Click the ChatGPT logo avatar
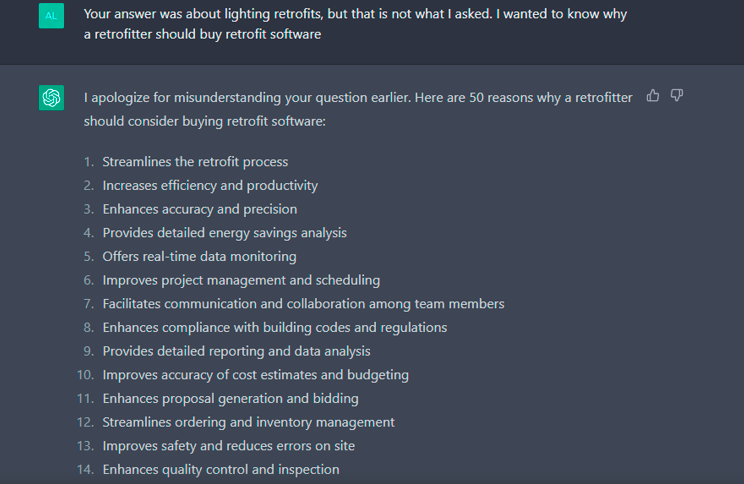Screen dimensions: 744x484 (x=51, y=98)
